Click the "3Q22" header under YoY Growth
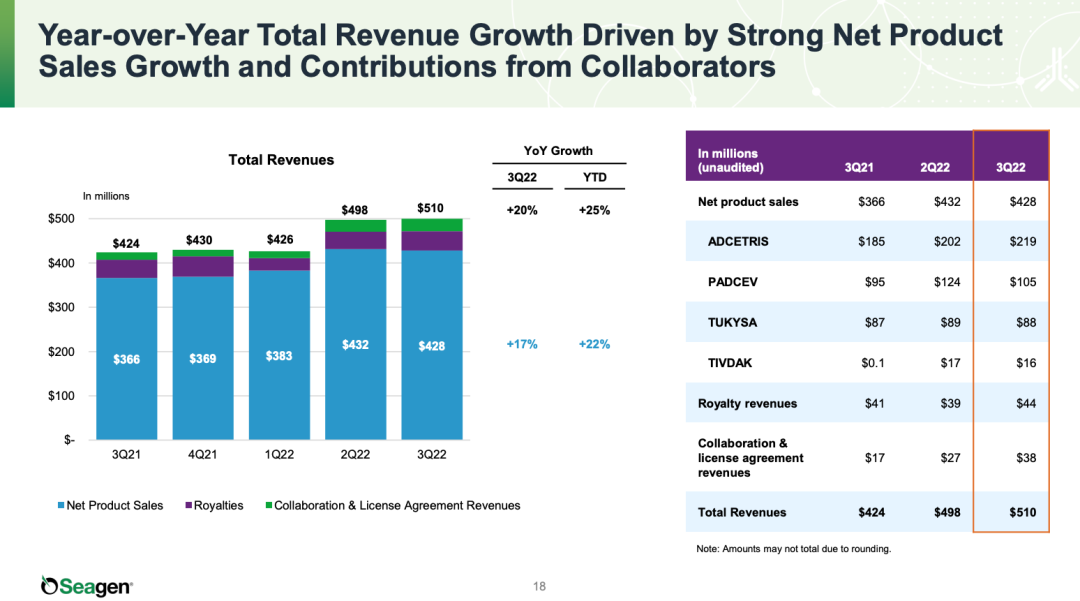The image size is (1080, 601). [x=522, y=178]
